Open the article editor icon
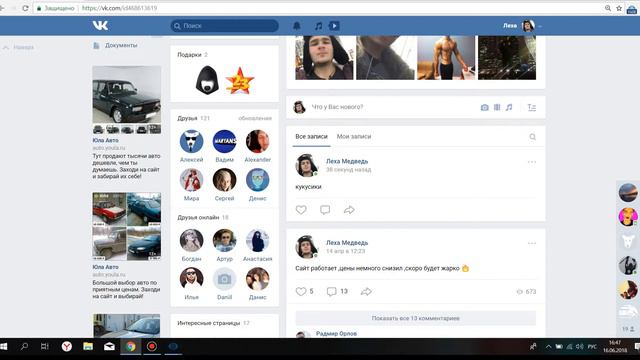The height and width of the screenshot is (360, 640). click(x=532, y=107)
